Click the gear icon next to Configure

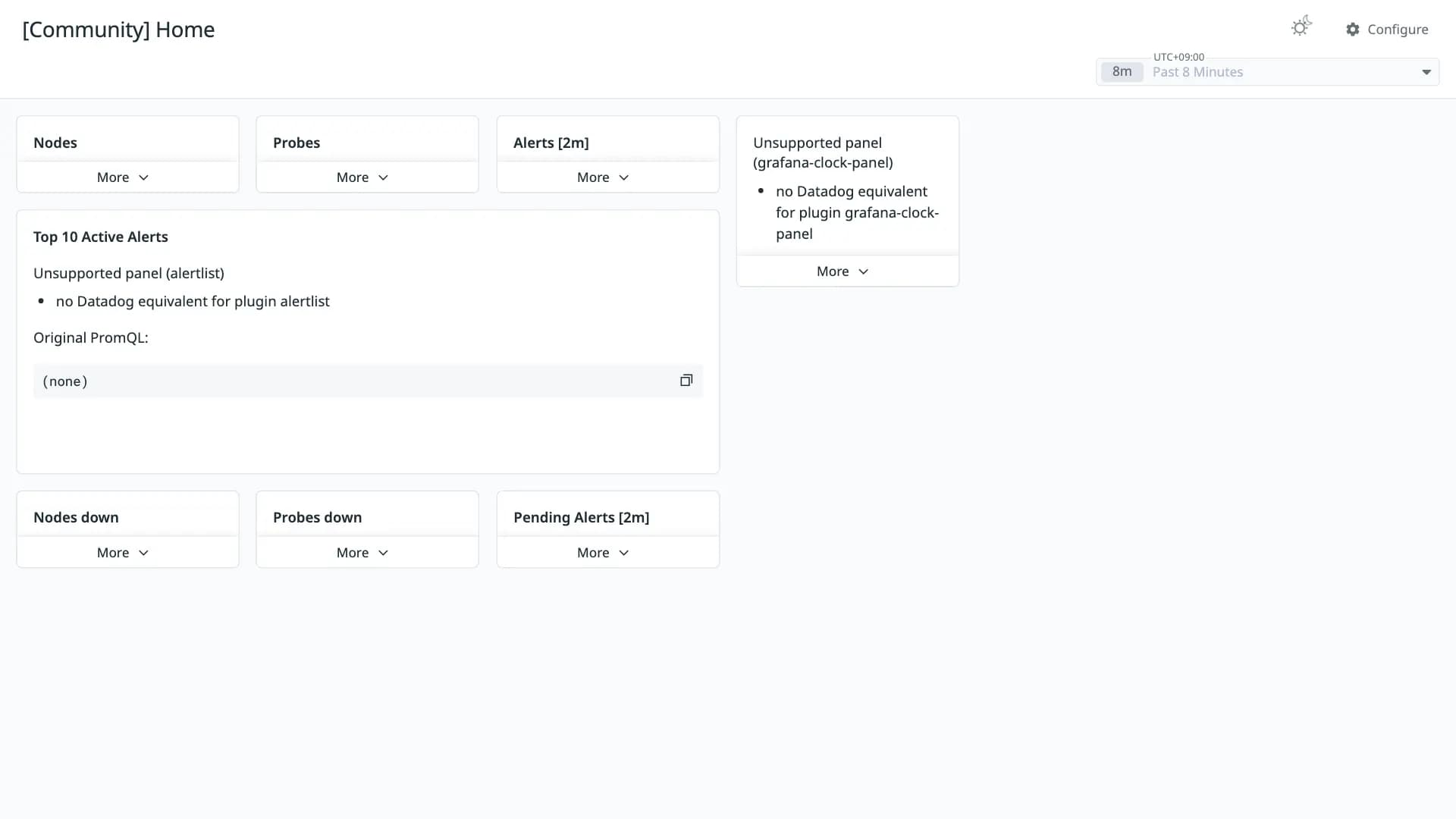(x=1353, y=29)
